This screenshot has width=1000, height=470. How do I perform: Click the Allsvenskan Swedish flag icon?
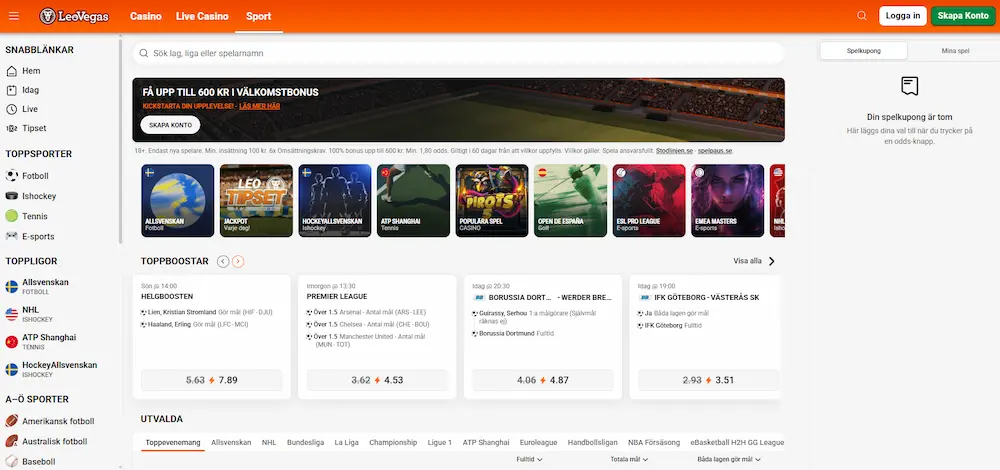click(11, 286)
